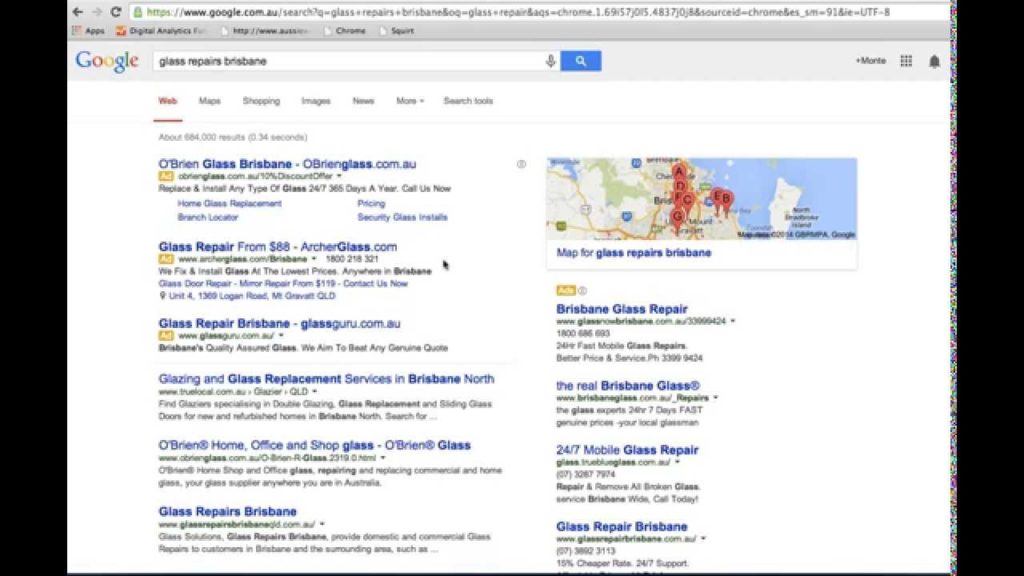
Task: Open the Search tools option
Action: pyautogui.click(x=468, y=101)
